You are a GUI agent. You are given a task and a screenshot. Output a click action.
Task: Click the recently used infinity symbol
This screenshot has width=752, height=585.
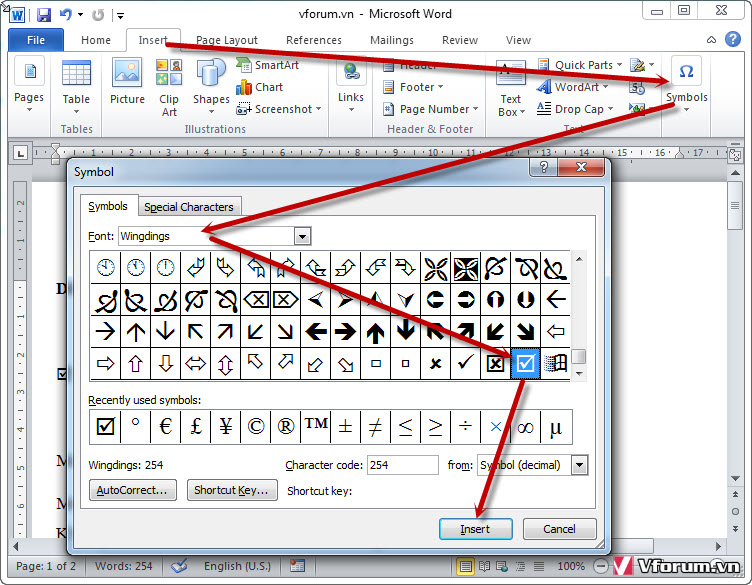coord(526,426)
